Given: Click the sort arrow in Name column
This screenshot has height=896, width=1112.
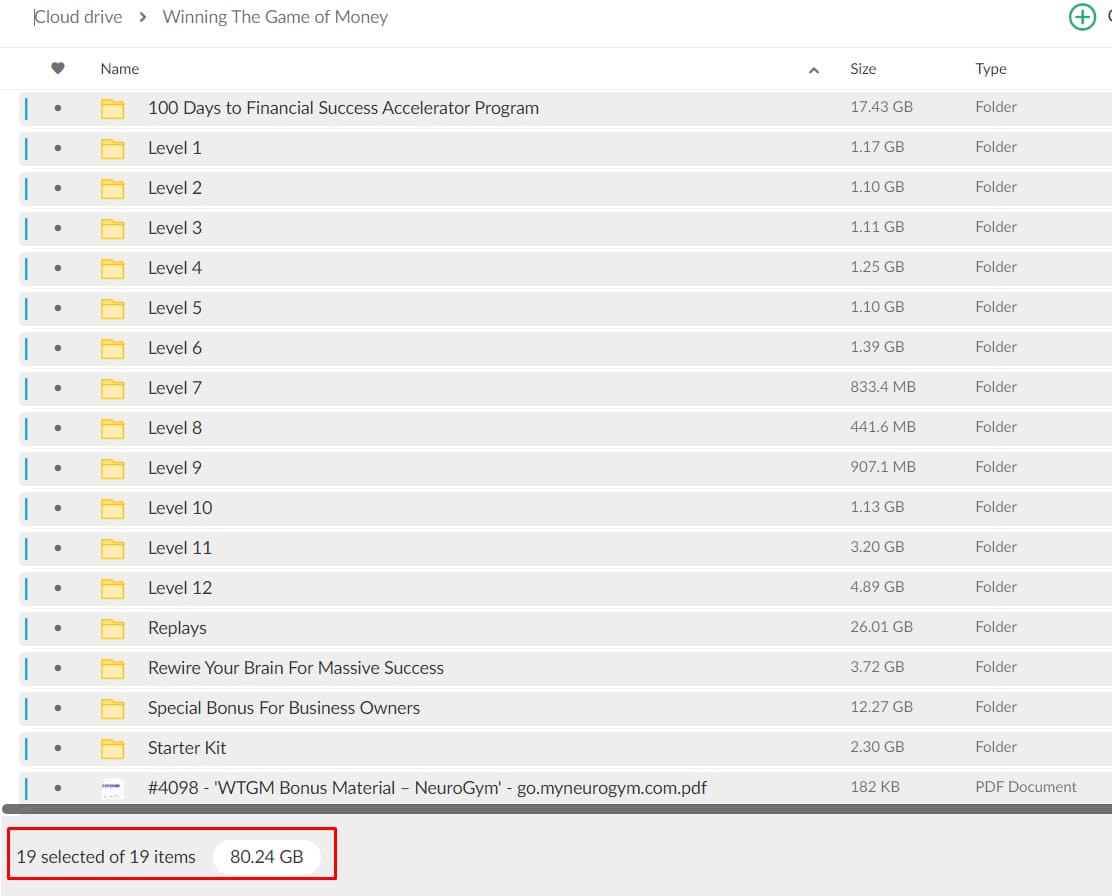Looking at the screenshot, I should pos(813,69).
